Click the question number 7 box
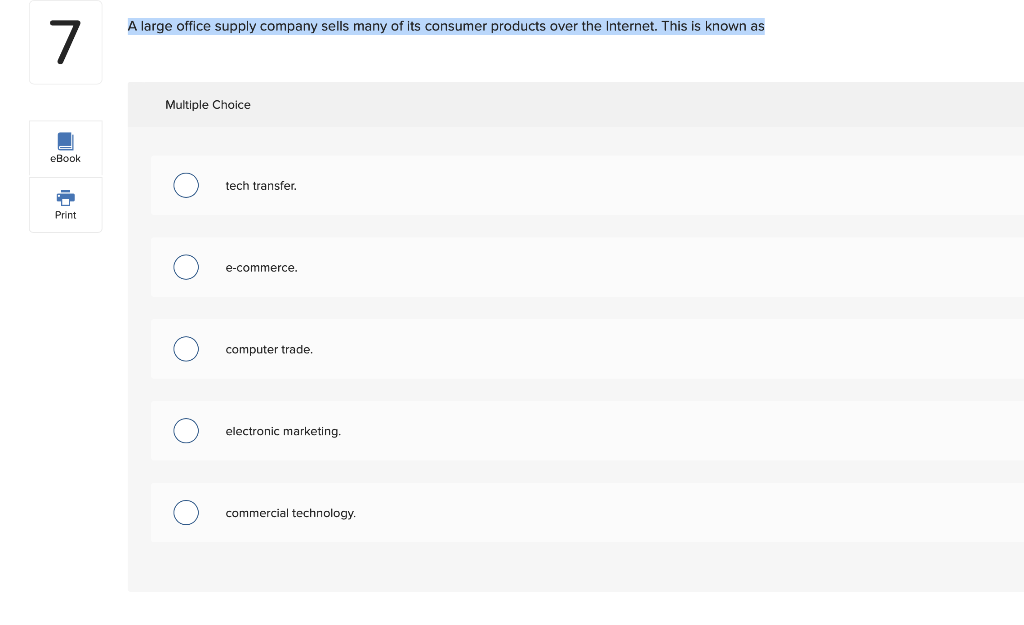This screenshot has width=1024, height=625. [x=65, y=42]
